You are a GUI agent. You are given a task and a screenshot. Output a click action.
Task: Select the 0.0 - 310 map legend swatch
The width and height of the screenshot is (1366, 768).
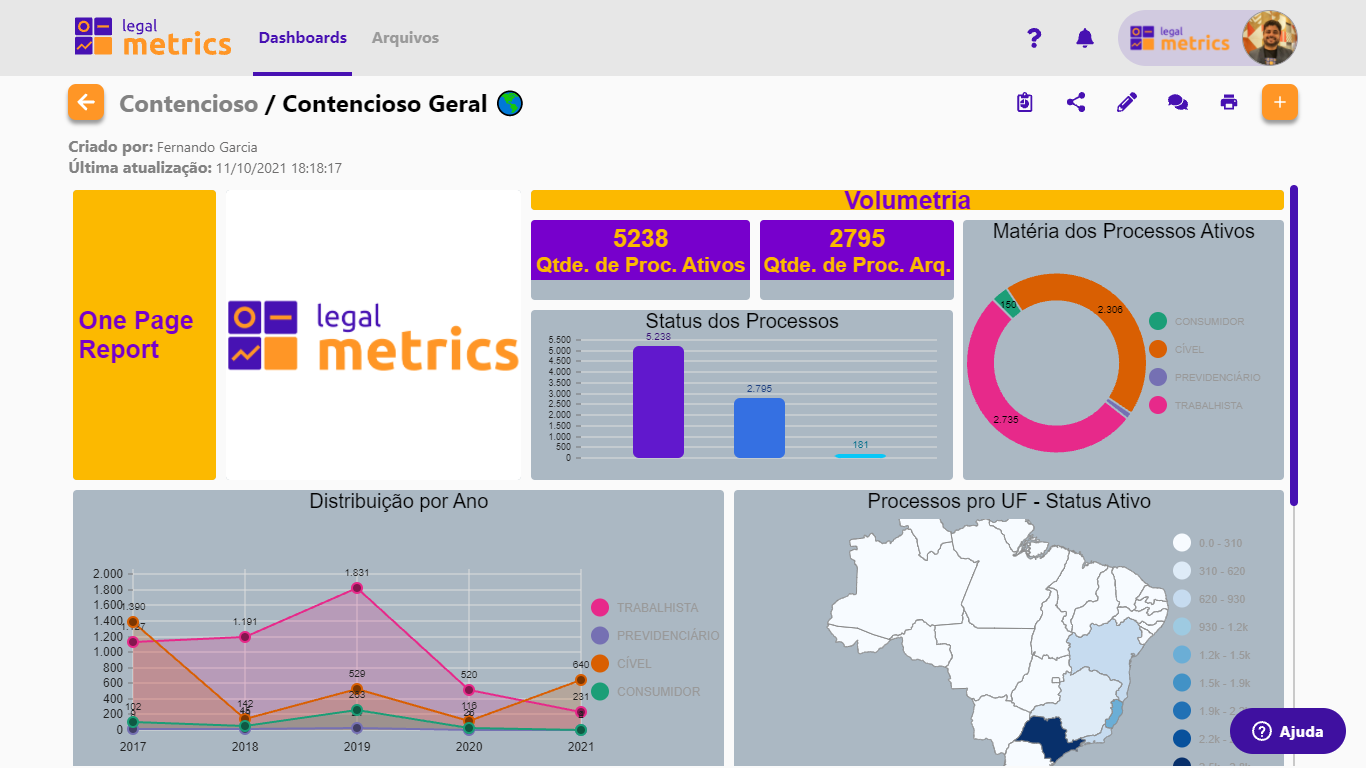pyautogui.click(x=1182, y=543)
